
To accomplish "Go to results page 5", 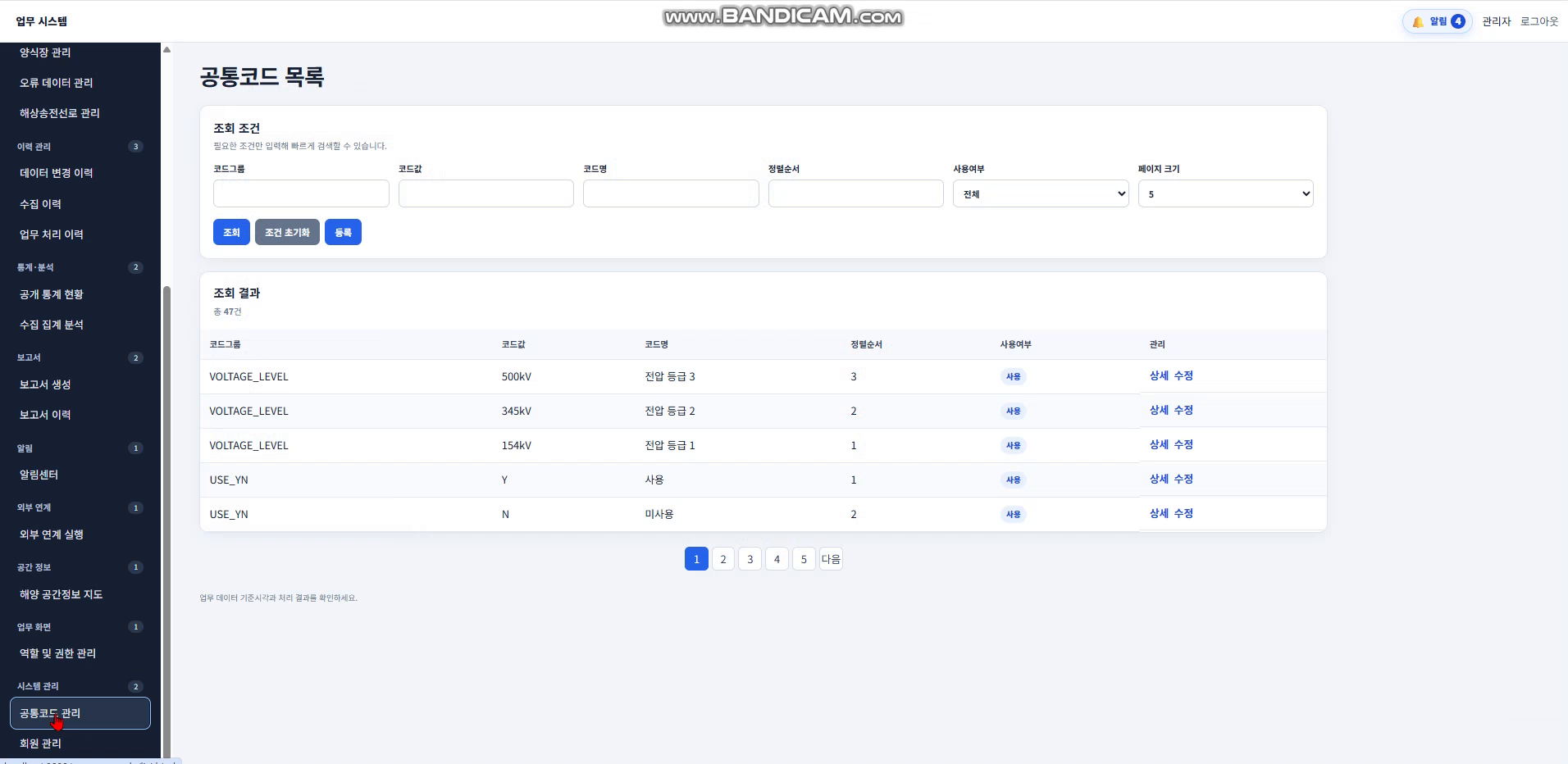I will click(x=804, y=559).
